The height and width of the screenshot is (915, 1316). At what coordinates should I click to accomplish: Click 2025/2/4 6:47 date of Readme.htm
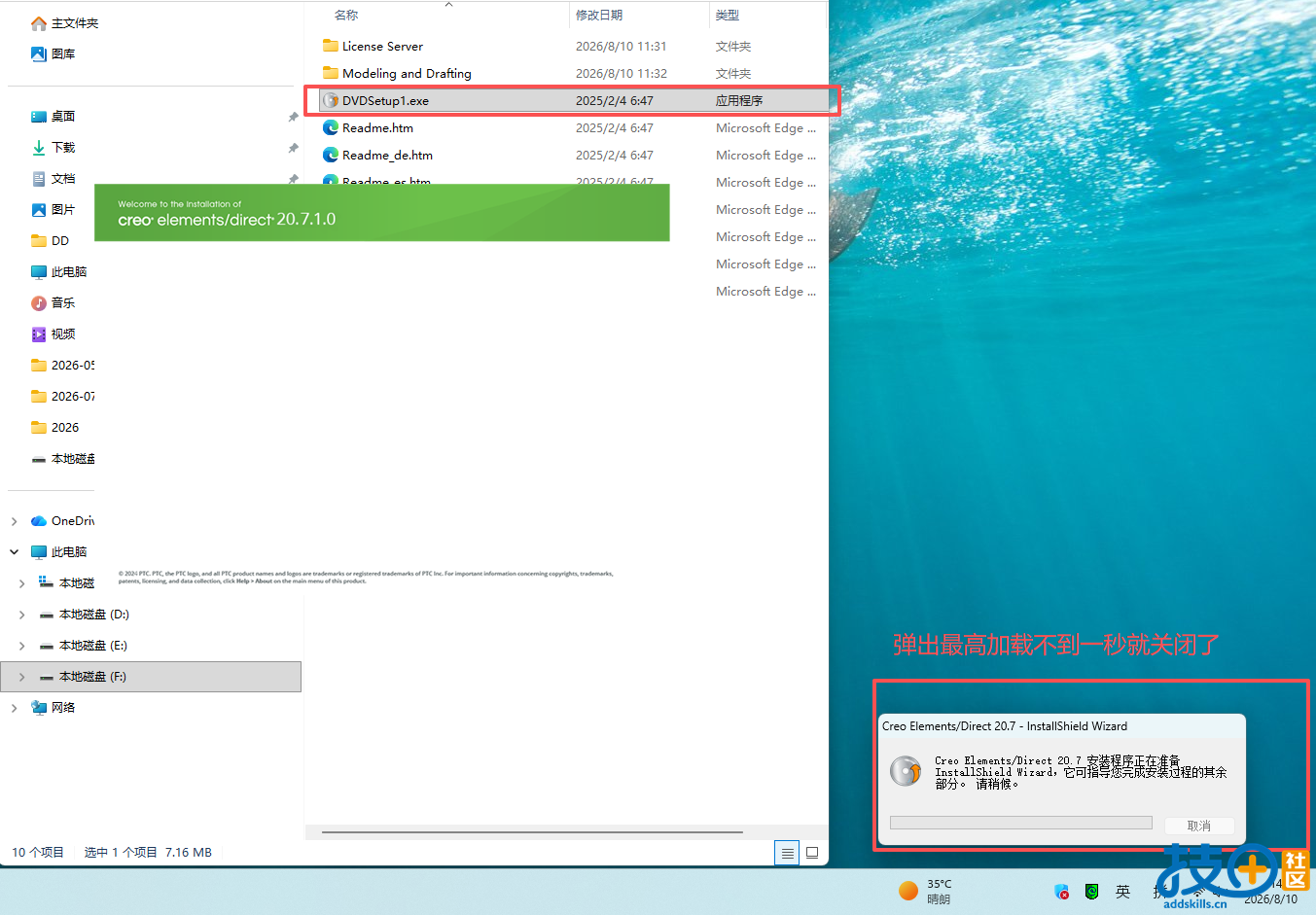tap(614, 127)
